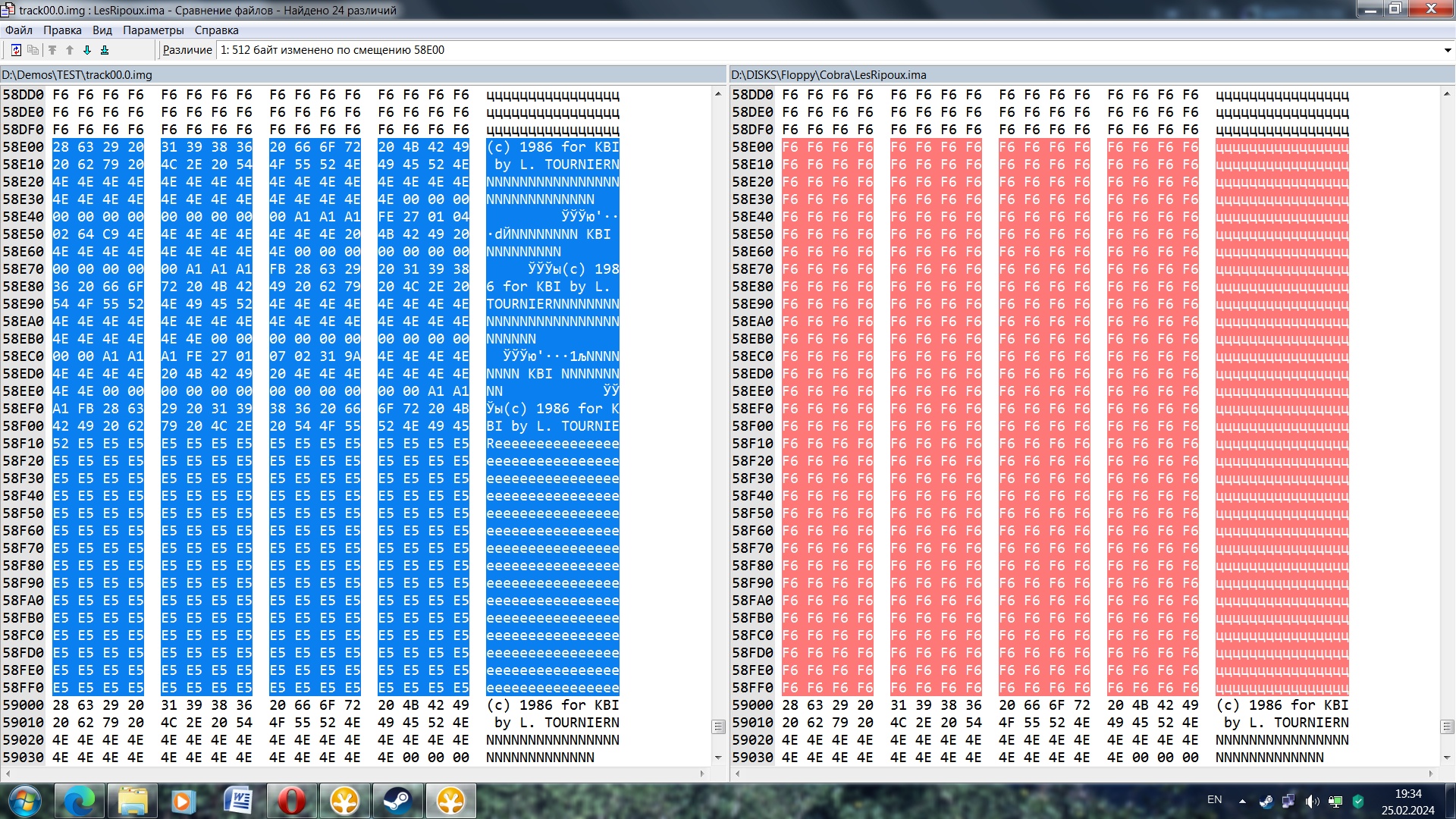The height and width of the screenshot is (819, 1456).
Task: Go to previous difference arrow
Action: click(x=70, y=50)
